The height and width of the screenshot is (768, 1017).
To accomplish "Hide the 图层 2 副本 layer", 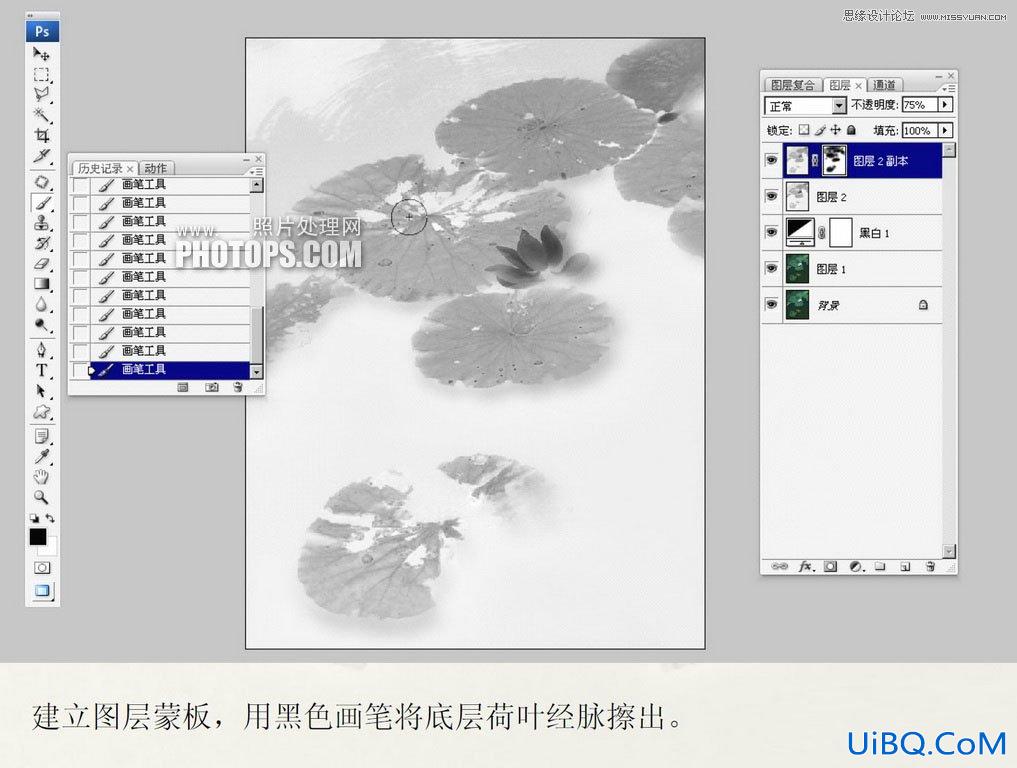I will (x=771, y=160).
